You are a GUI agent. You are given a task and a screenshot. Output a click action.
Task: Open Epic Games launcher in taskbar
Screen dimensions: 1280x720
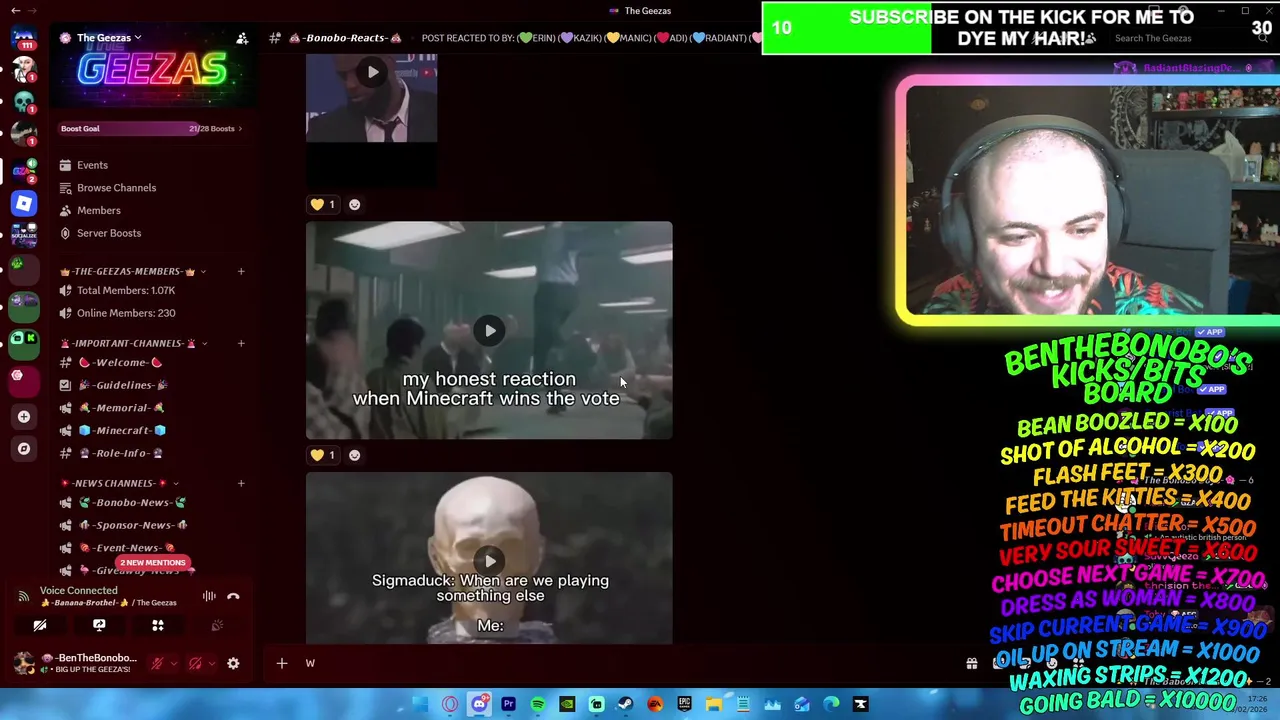coord(684,704)
